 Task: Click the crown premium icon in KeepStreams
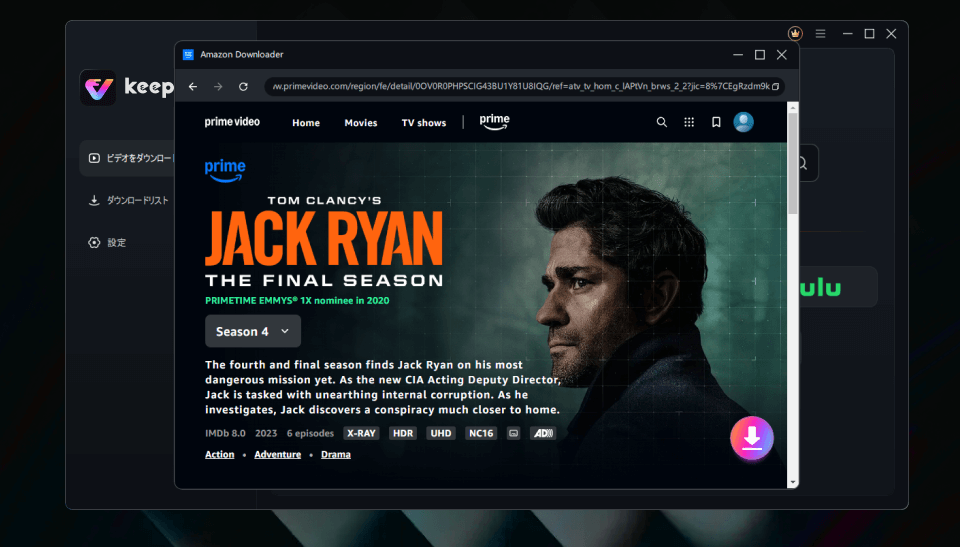[x=795, y=34]
